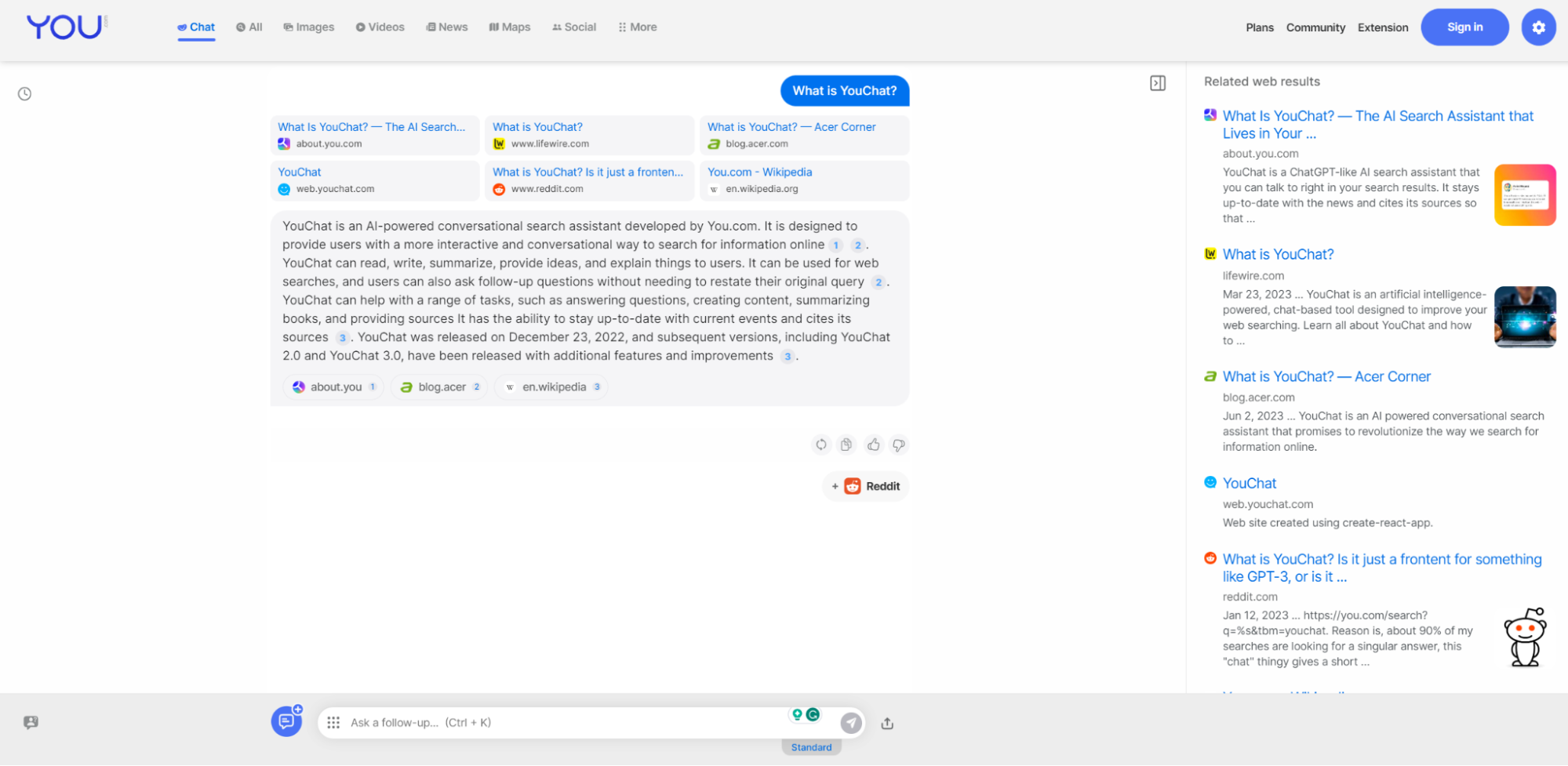
Task: Open the settings gear icon
Action: pyautogui.click(x=1538, y=27)
